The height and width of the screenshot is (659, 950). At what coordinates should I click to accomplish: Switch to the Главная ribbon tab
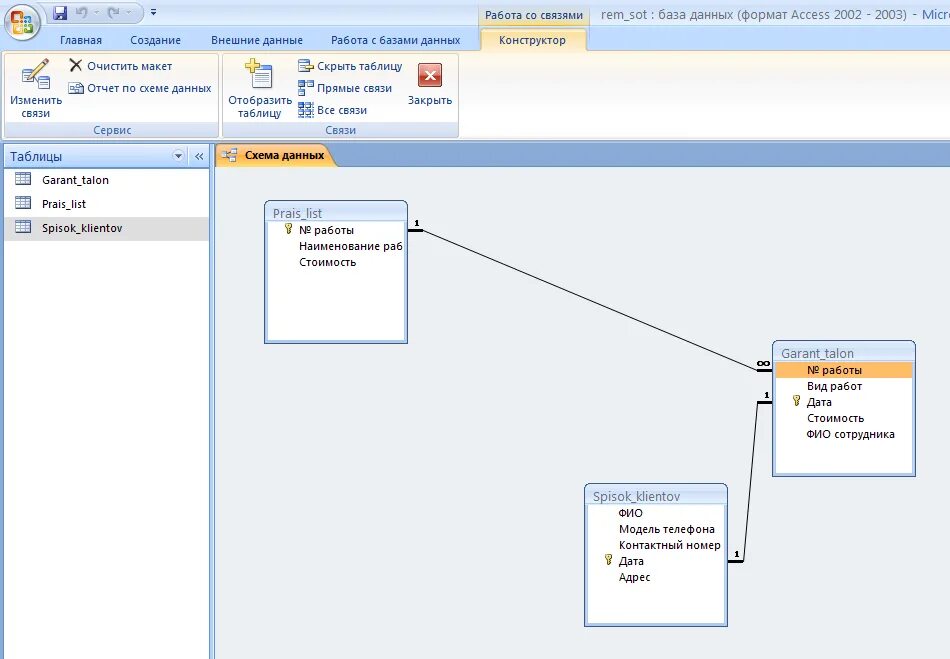coord(81,40)
